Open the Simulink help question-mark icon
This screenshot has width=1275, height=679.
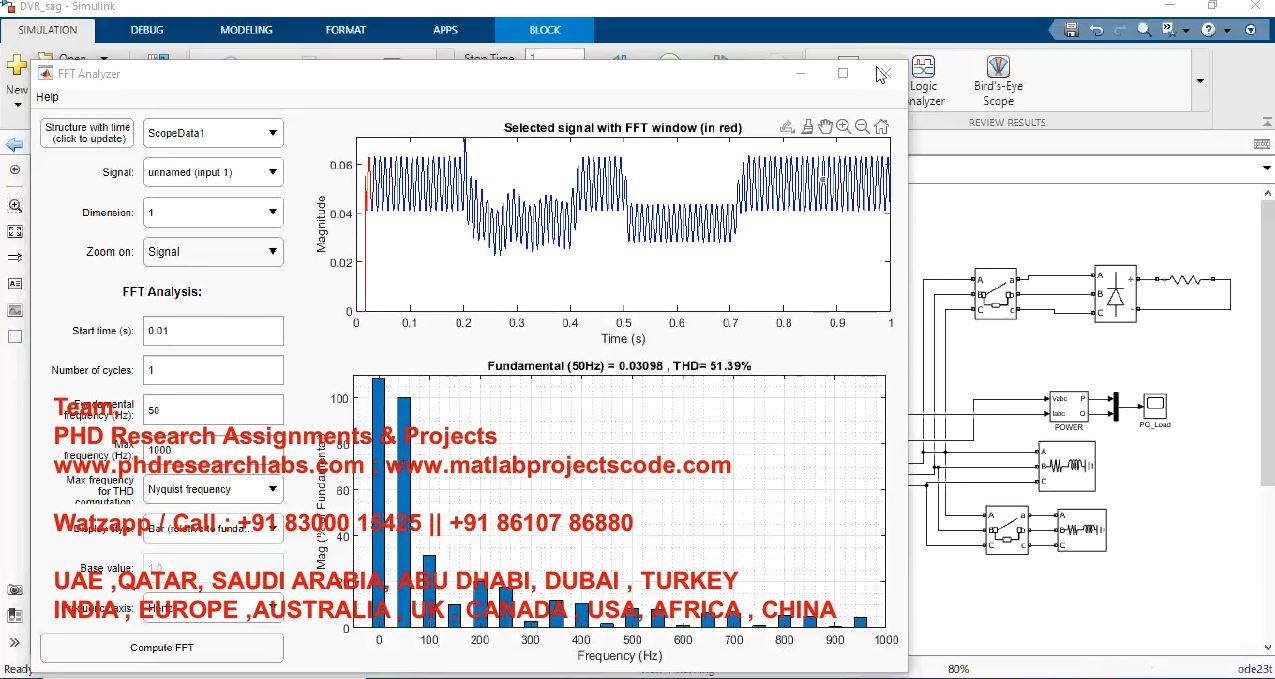click(1209, 30)
